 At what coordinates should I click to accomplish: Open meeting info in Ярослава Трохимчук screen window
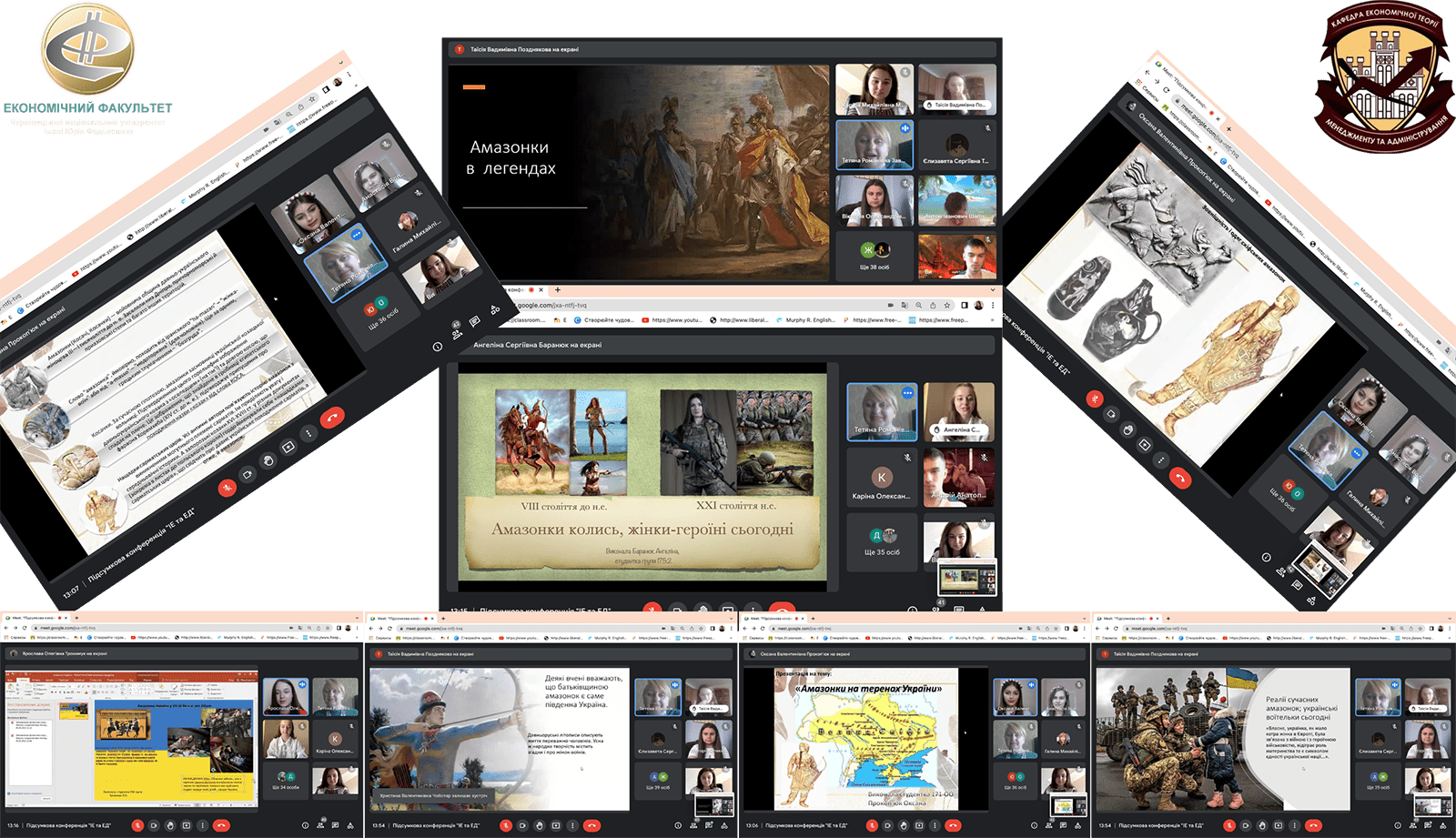tap(307, 825)
